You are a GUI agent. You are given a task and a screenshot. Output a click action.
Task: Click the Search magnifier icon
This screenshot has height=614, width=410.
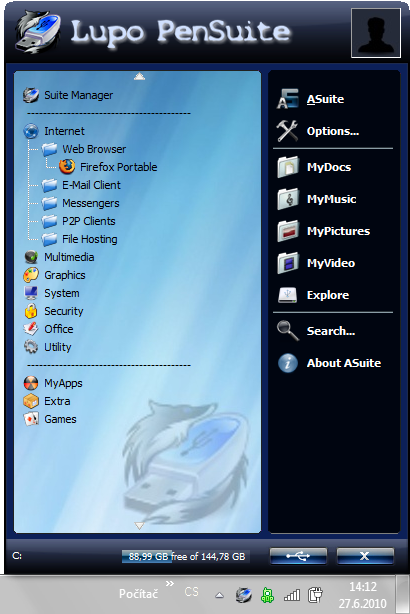pos(288,331)
